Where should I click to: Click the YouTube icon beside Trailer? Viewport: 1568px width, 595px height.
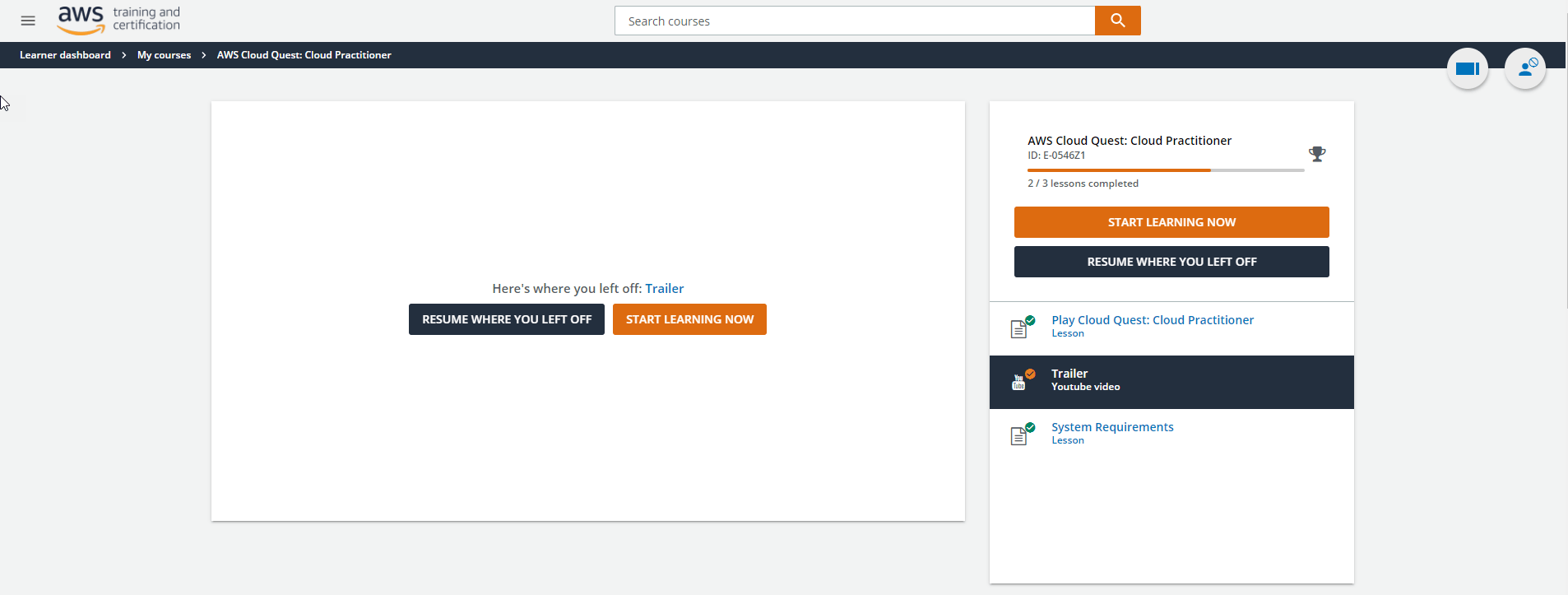tap(1022, 380)
